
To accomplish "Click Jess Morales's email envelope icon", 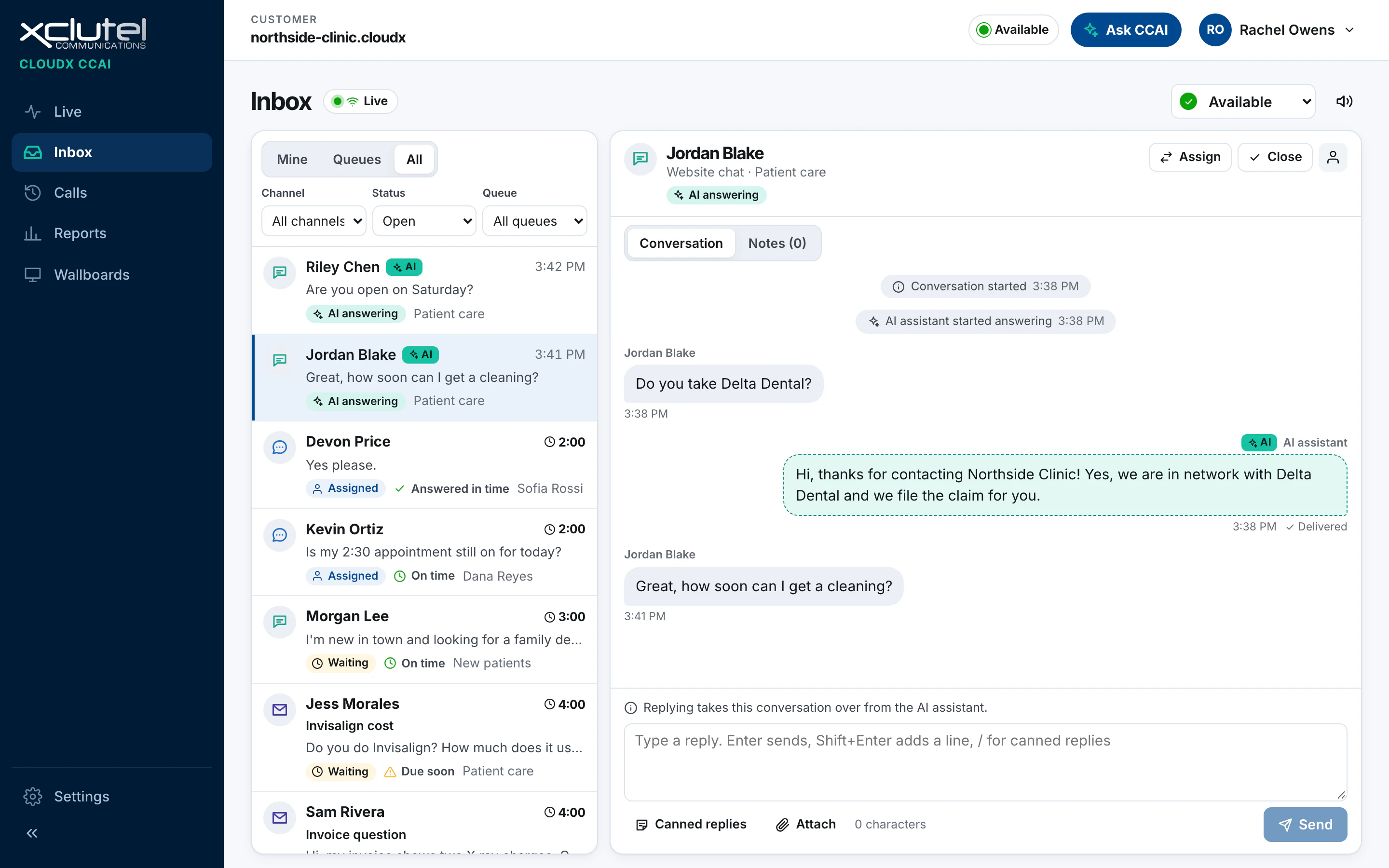I will pos(280,709).
